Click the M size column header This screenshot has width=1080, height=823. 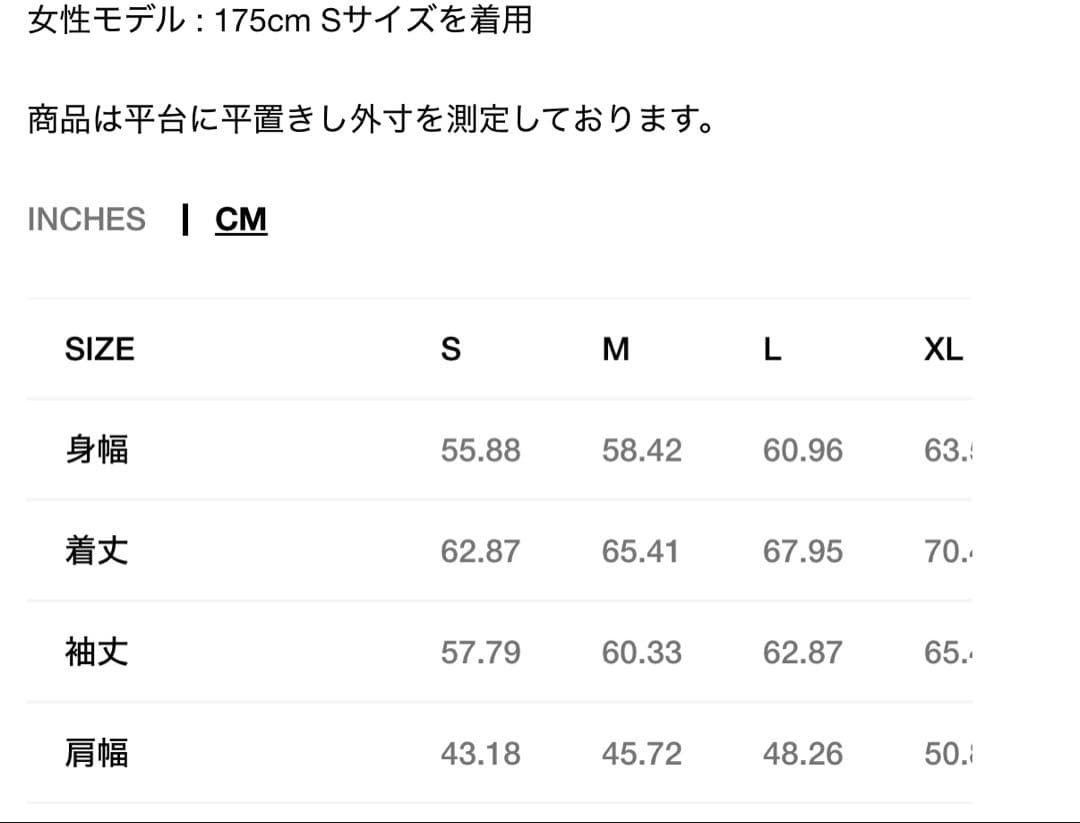click(616, 349)
